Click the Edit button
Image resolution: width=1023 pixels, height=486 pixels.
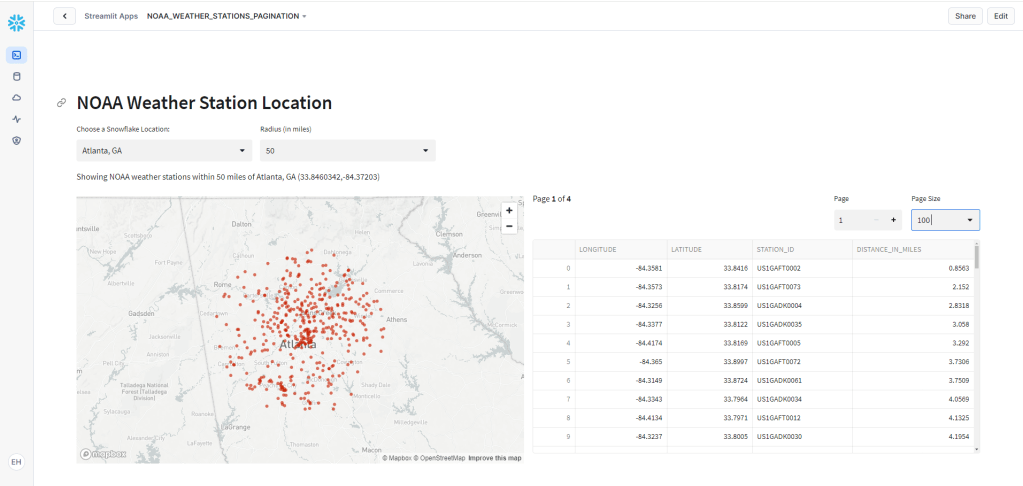pos(1000,16)
